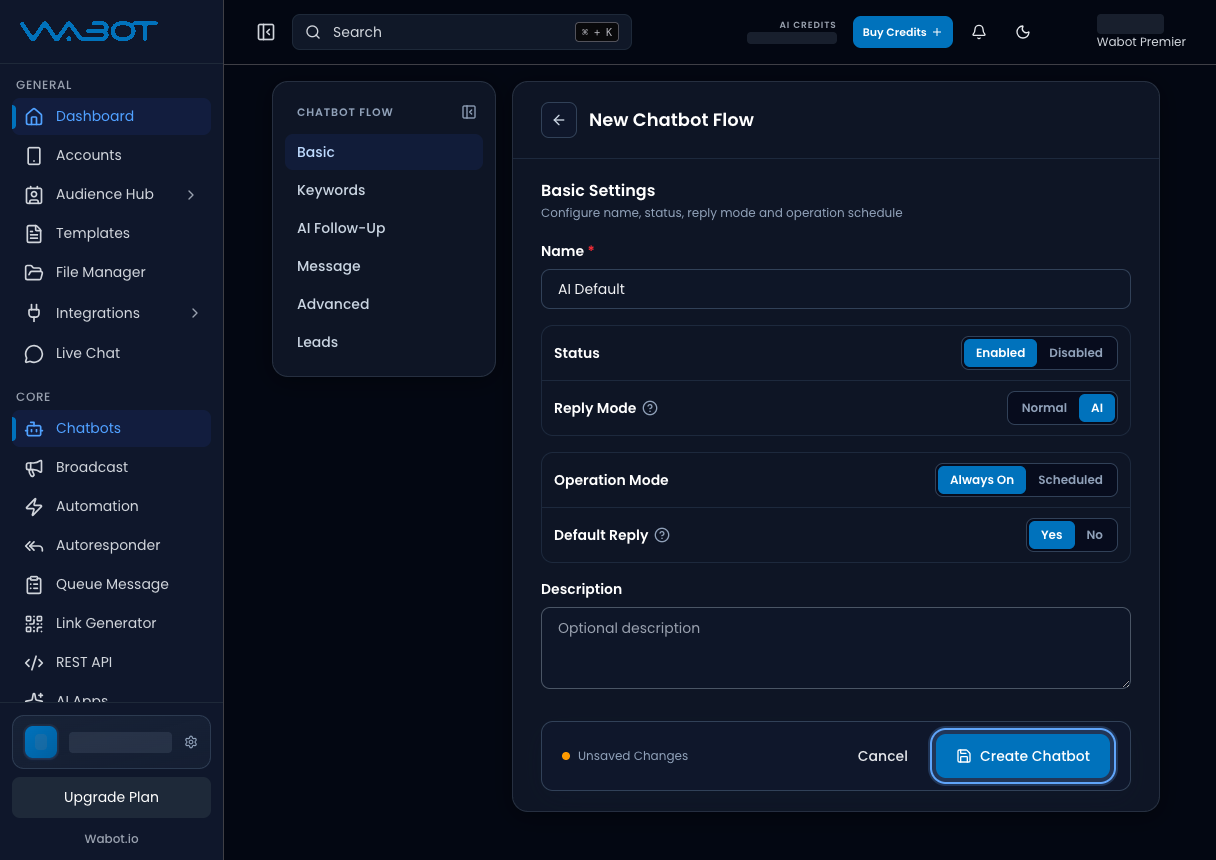The height and width of the screenshot is (860, 1216).
Task: Set Default Reply to No
Action: coord(1095,535)
